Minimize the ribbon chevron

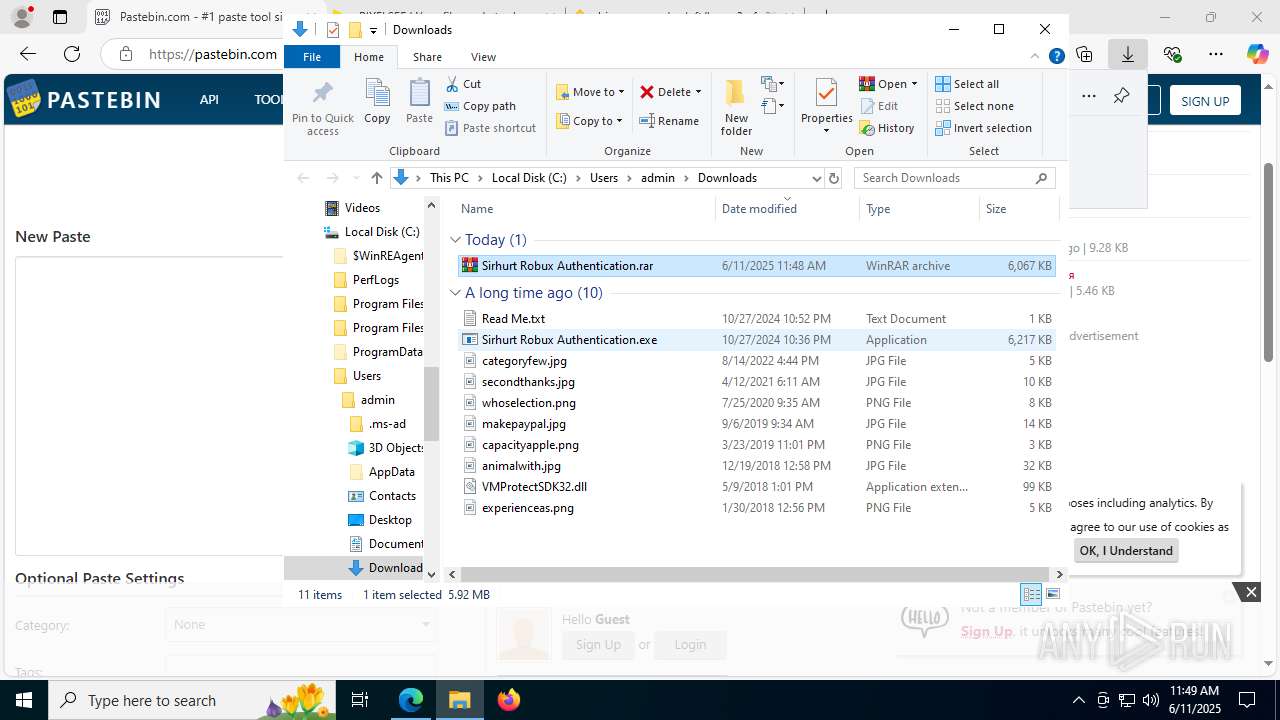1035,57
